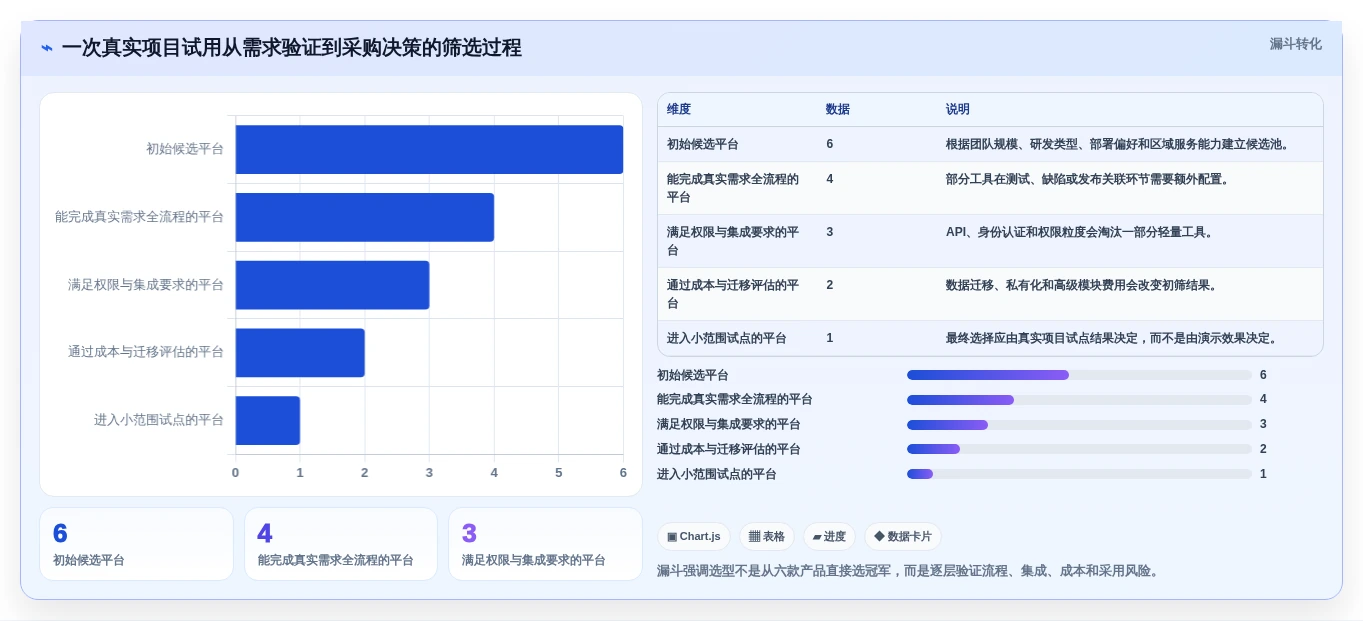This screenshot has height=621, width=1363.
Task: Click progress bar for 初始候选平台
Action: coord(1079,375)
